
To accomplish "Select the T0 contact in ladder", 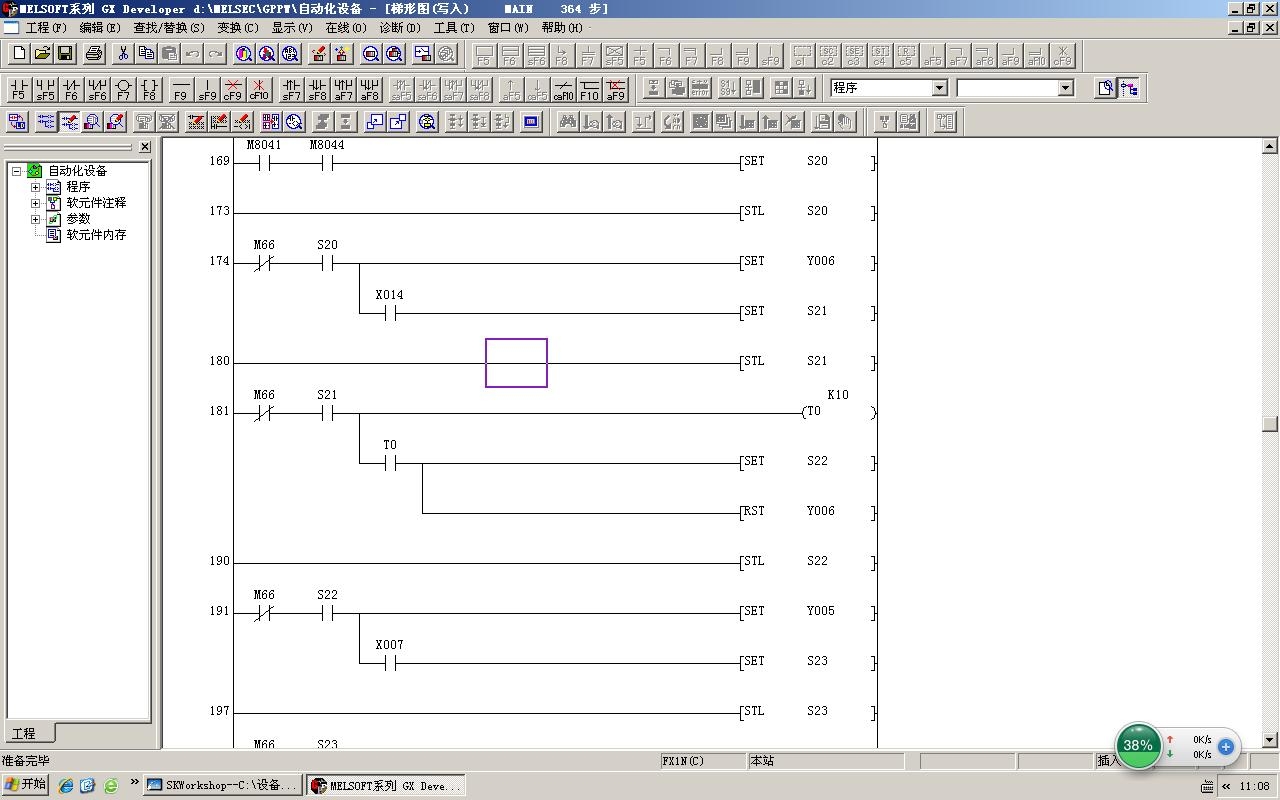I will point(390,463).
